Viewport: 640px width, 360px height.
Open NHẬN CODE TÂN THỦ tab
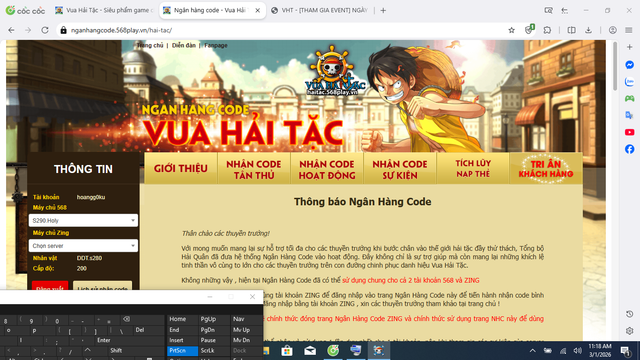pyautogui.click(x=254, y=169)
